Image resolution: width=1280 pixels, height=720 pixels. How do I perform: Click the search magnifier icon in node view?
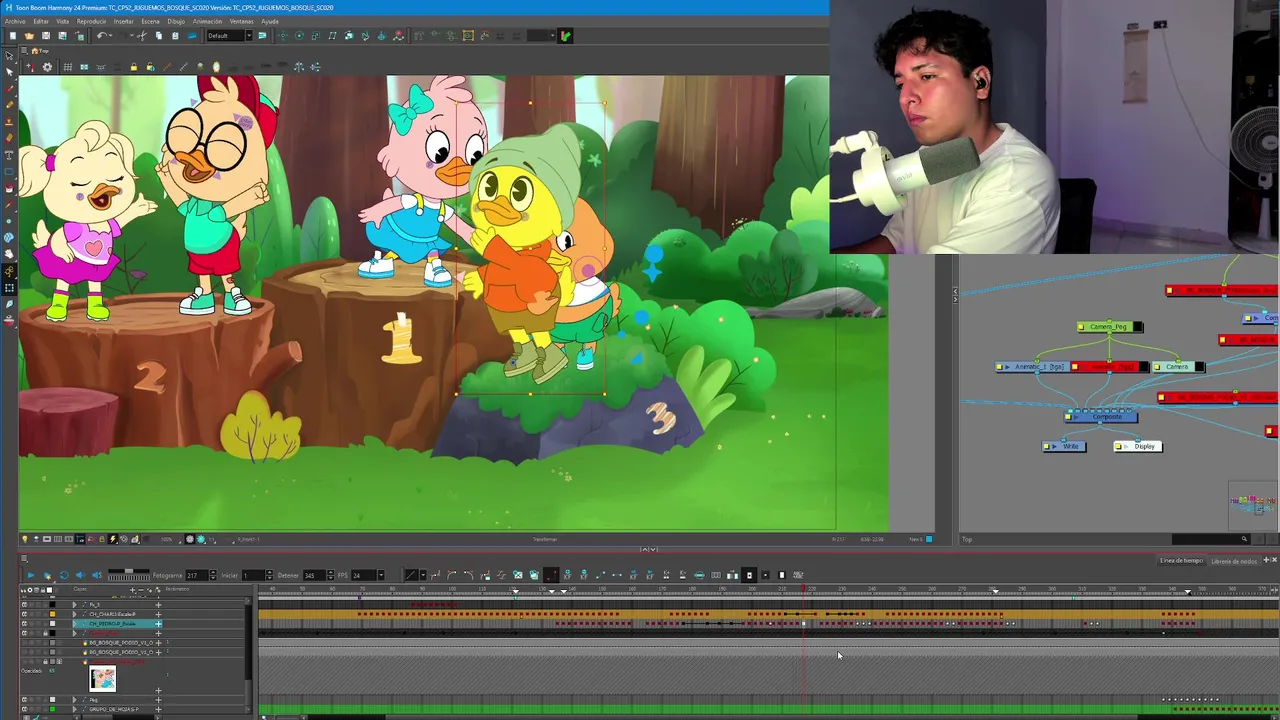1244,539
